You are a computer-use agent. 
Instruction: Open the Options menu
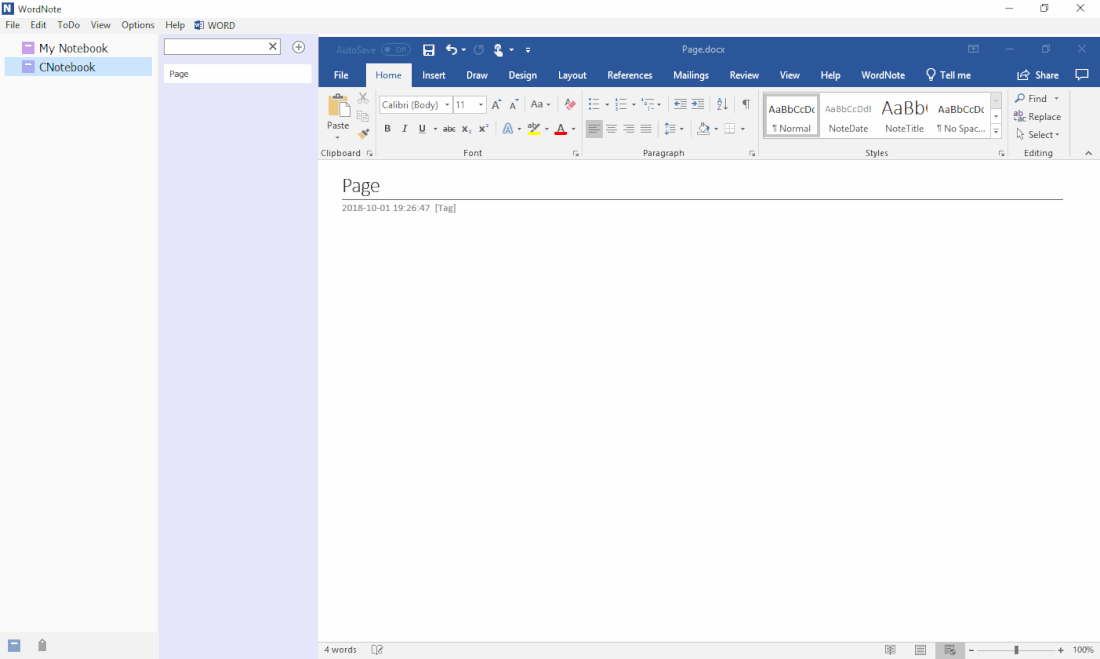tap(138, 25)
